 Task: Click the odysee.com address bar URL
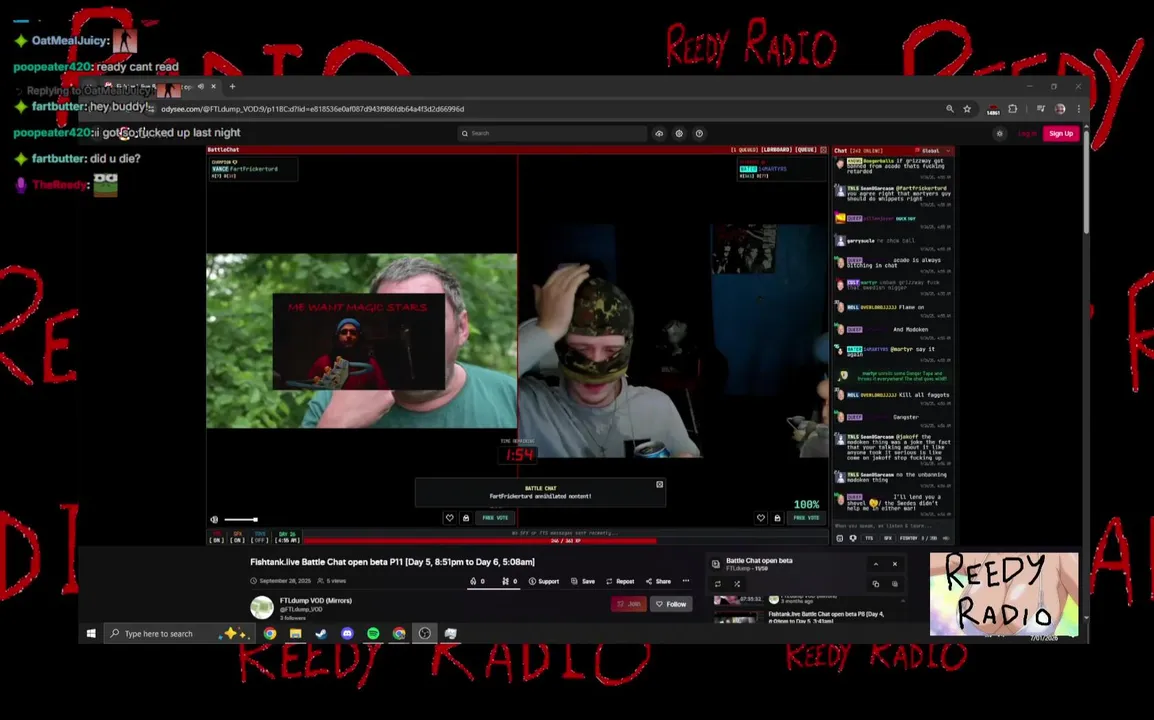click(312, 109)
